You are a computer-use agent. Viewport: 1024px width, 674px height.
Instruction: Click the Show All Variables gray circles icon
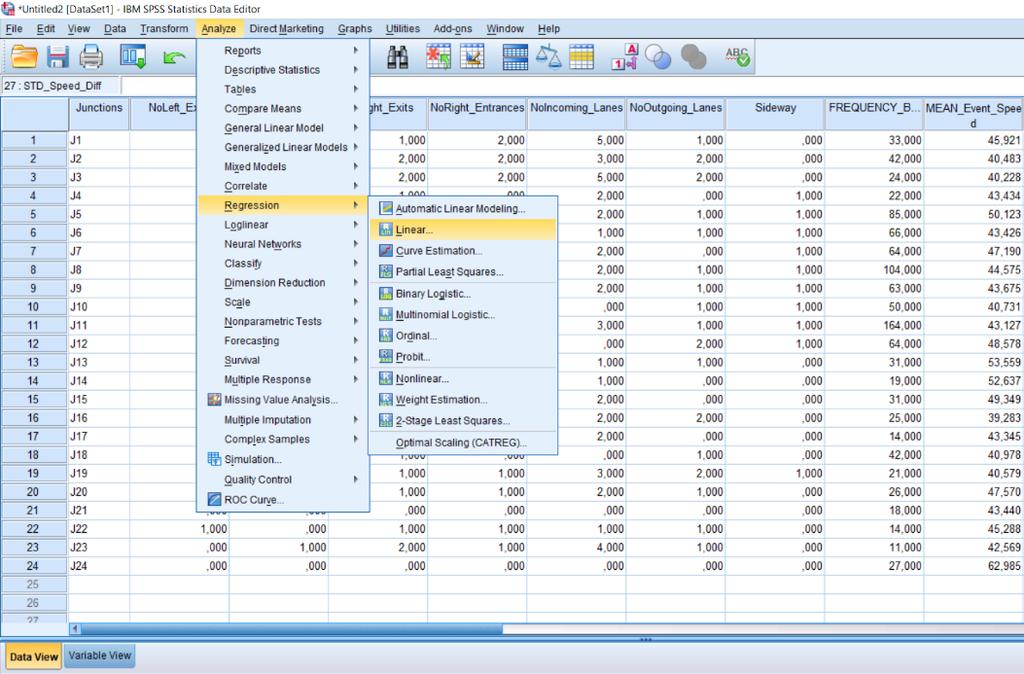[694, 57]
